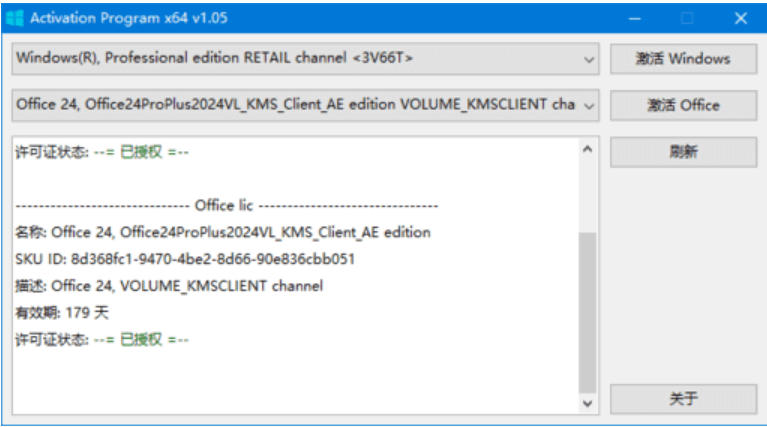Expand the Windows Professional edition dropdown arrow
This screenshot has height=427, width=767.
click(x=588, y=59)
